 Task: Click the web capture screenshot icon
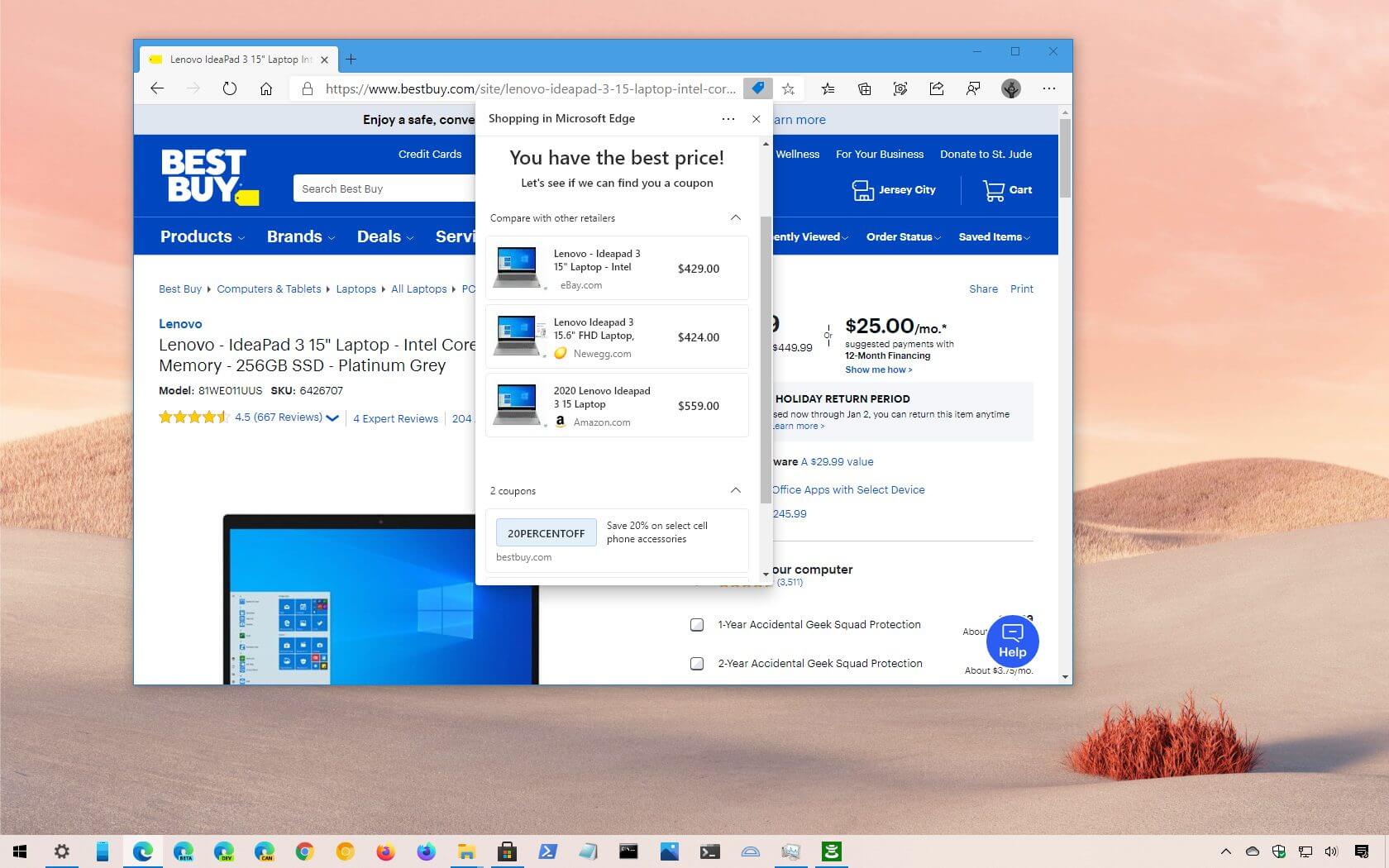900,88
